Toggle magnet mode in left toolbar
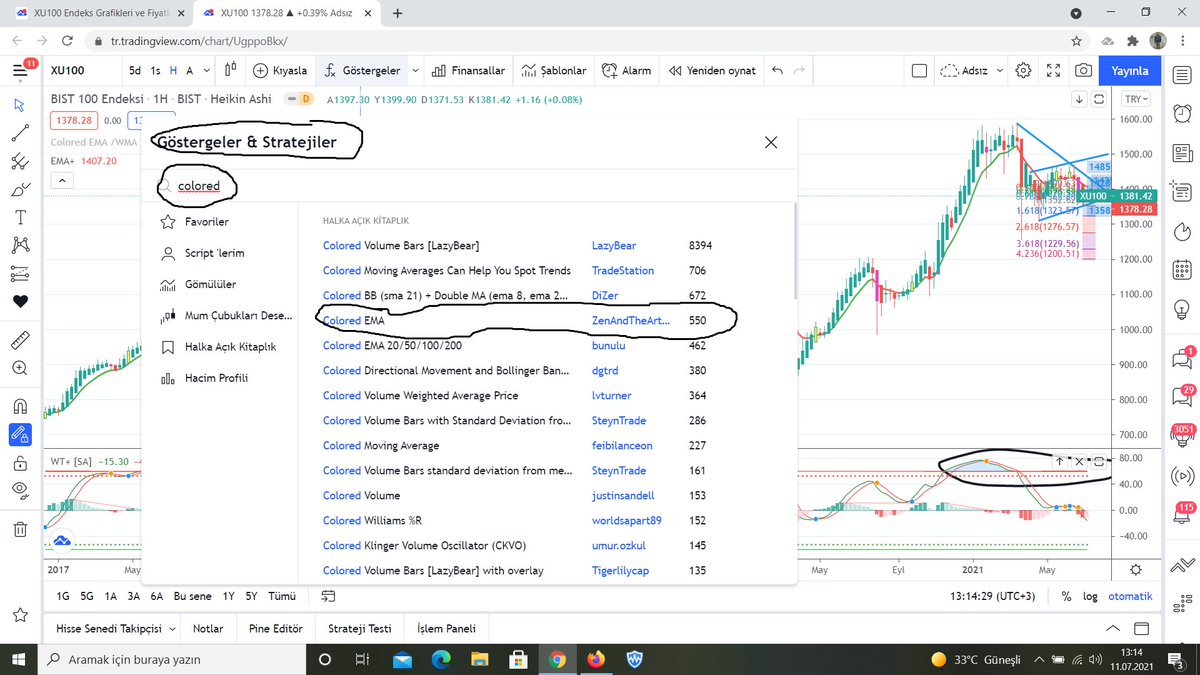Image resolution: width=1200 pixels, height=675 pixels. tap(20, 407)
